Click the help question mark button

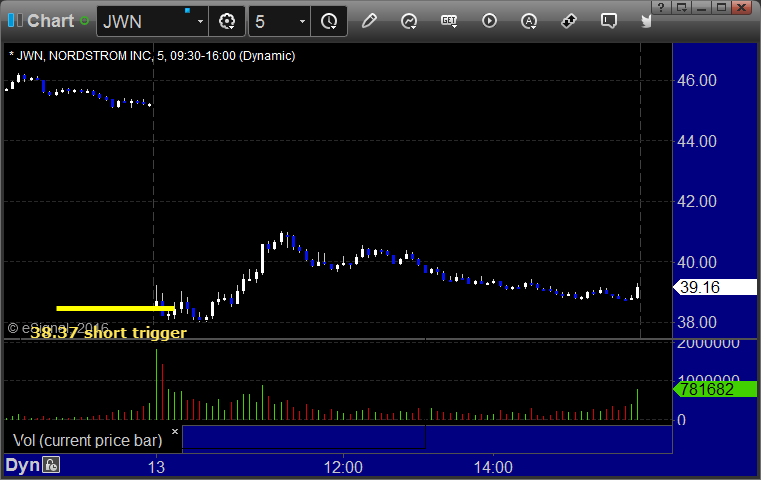pyautogui.click(x=661, y=7)
